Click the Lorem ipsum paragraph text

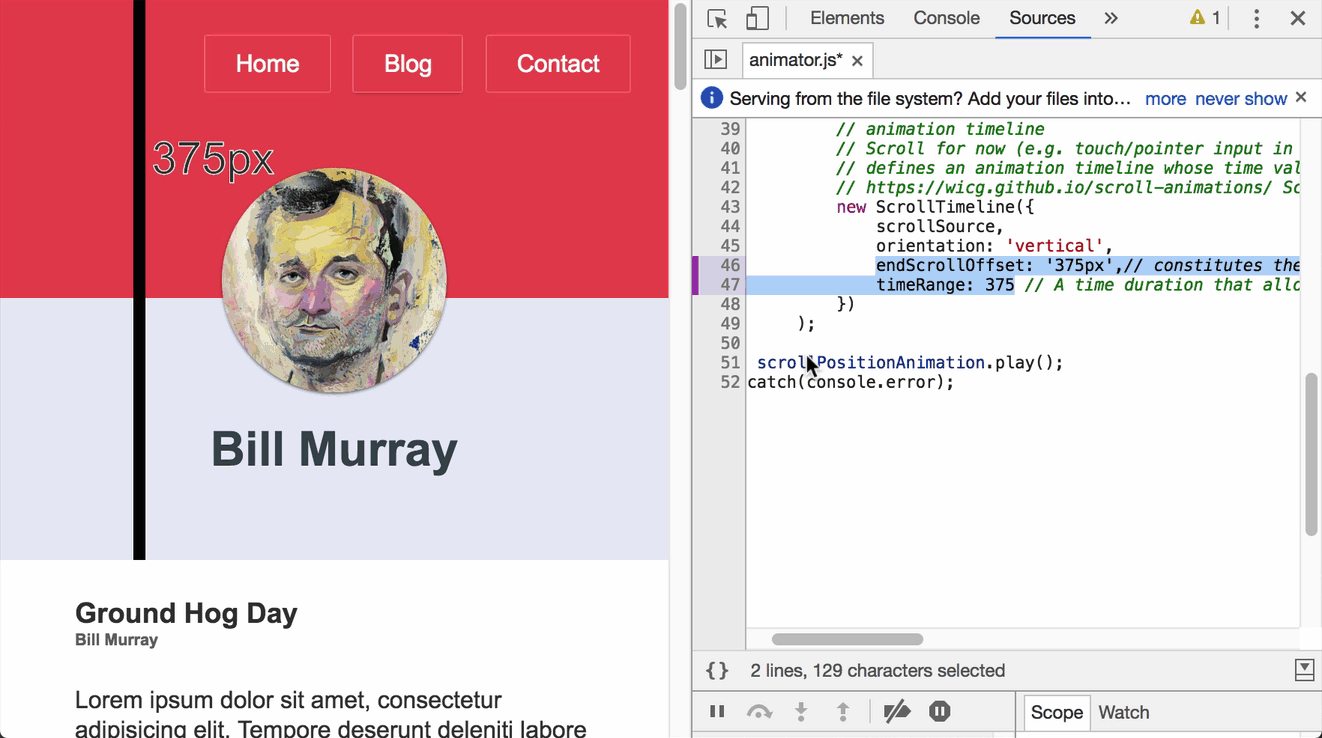[330, 714]
